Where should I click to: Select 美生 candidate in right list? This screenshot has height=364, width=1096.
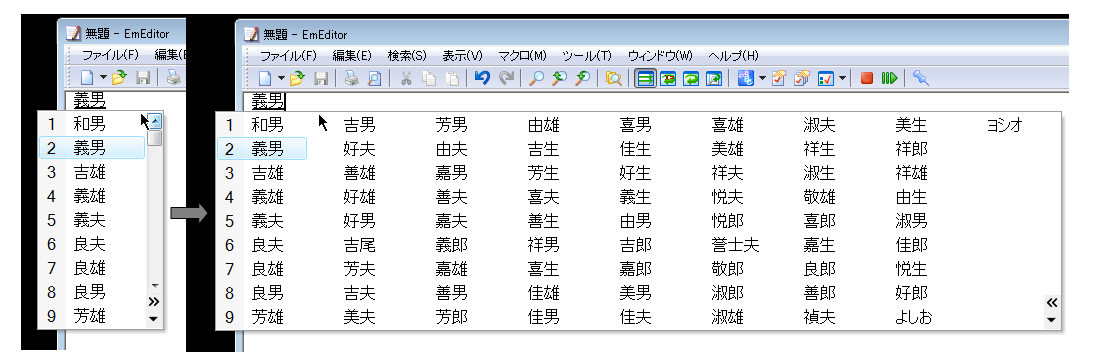click(x=911, y=125)
